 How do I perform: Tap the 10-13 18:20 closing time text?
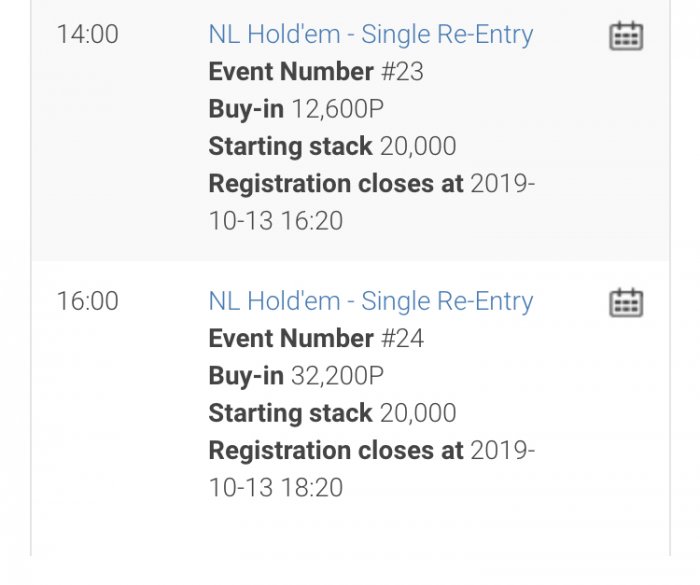(x=275, y=488)
